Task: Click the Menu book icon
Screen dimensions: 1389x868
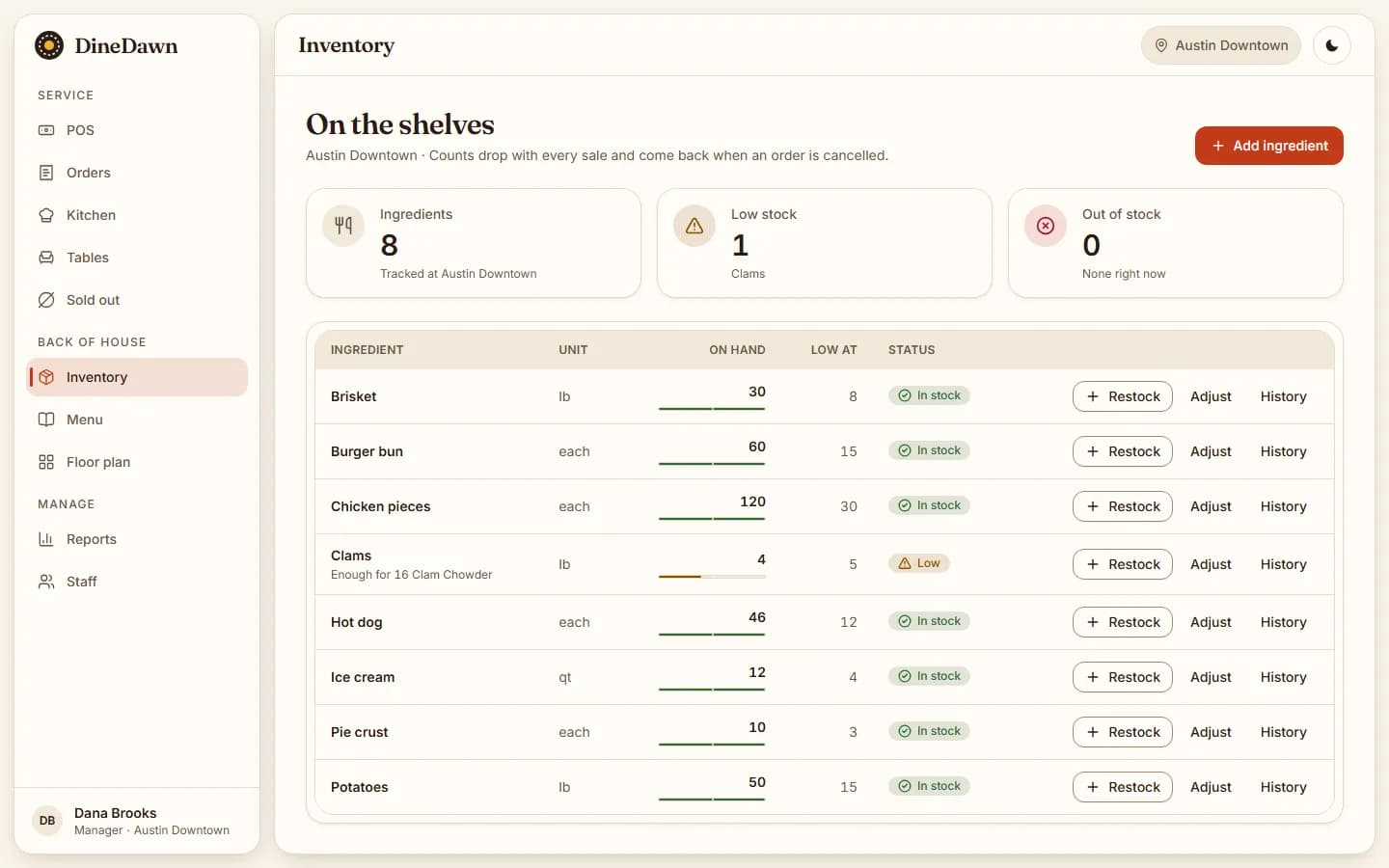Action: coord(46,420)
